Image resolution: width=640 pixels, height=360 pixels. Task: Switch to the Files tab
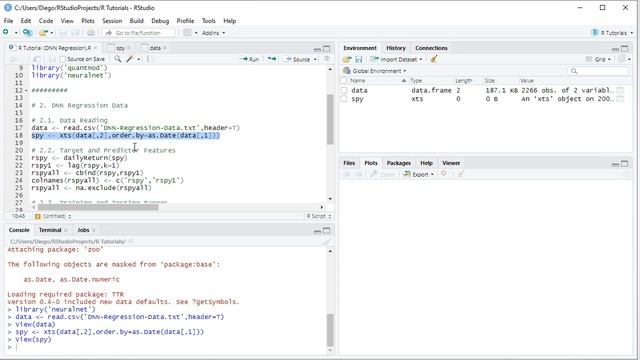pos(349,163)
